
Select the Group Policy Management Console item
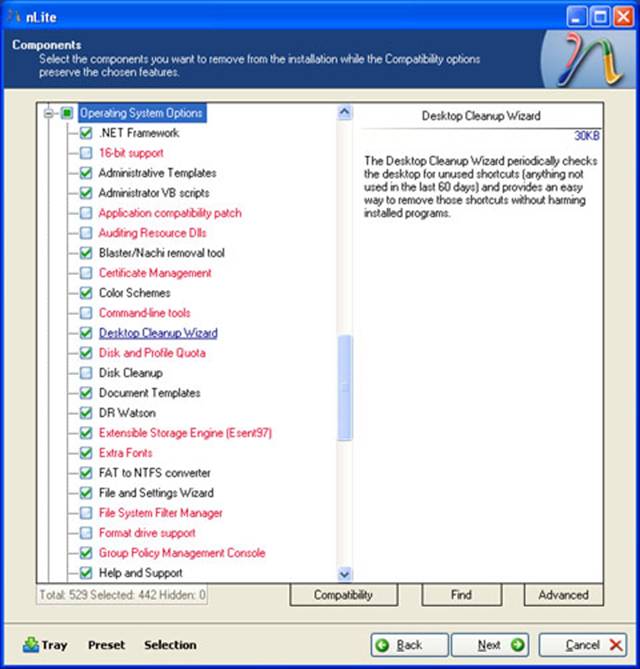pyautogui.click(x=181, y=553)
